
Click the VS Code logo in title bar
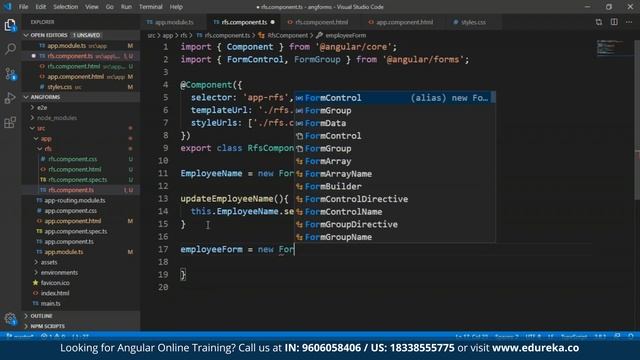pyautogui.click(x=7, y=7)
